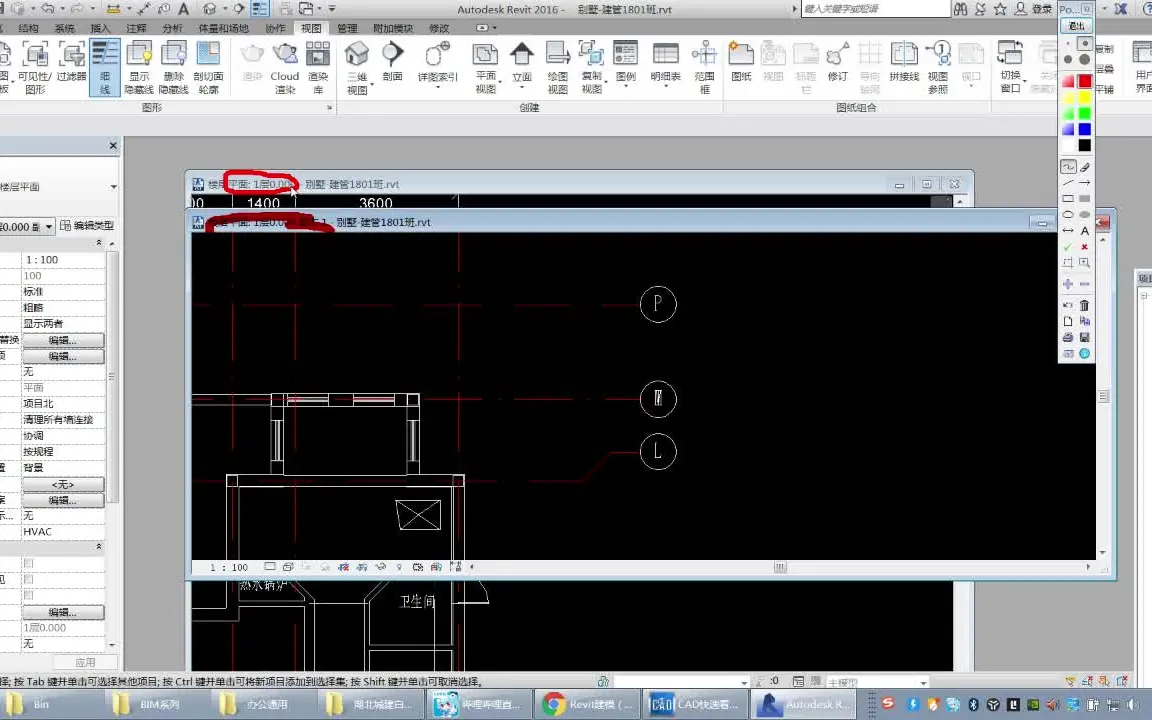1152x720 pixels.
Task: Toggle Thin Lines (细线) button
Action: (105, 68)
